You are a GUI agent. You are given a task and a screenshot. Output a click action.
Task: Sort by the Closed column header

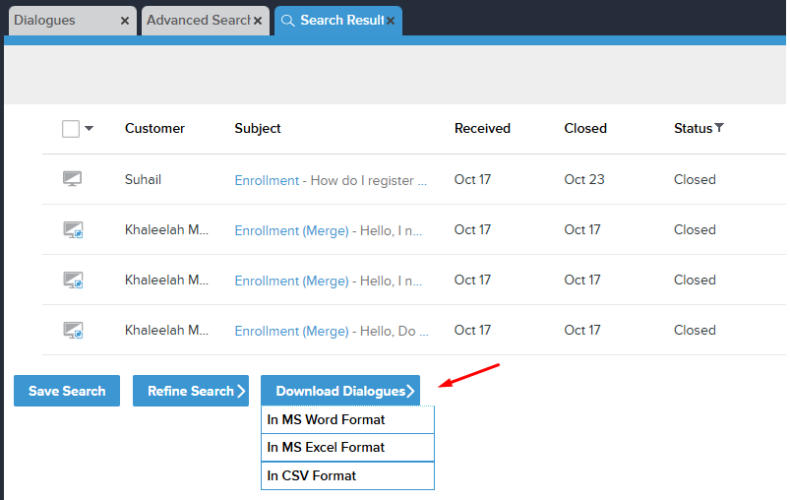click(585, 128)
